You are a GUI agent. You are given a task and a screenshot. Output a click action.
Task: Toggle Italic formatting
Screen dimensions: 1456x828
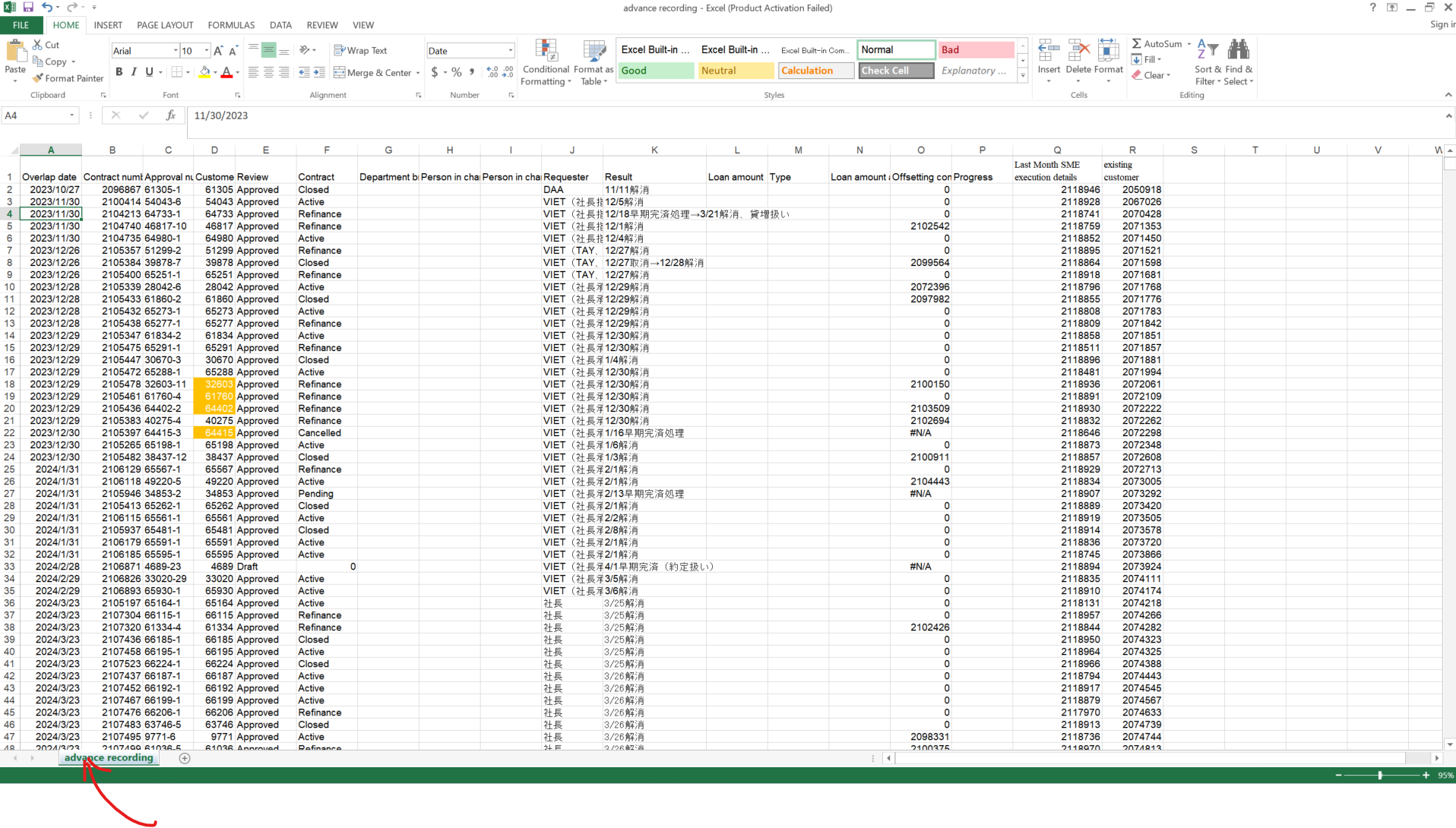click(134, 72)
